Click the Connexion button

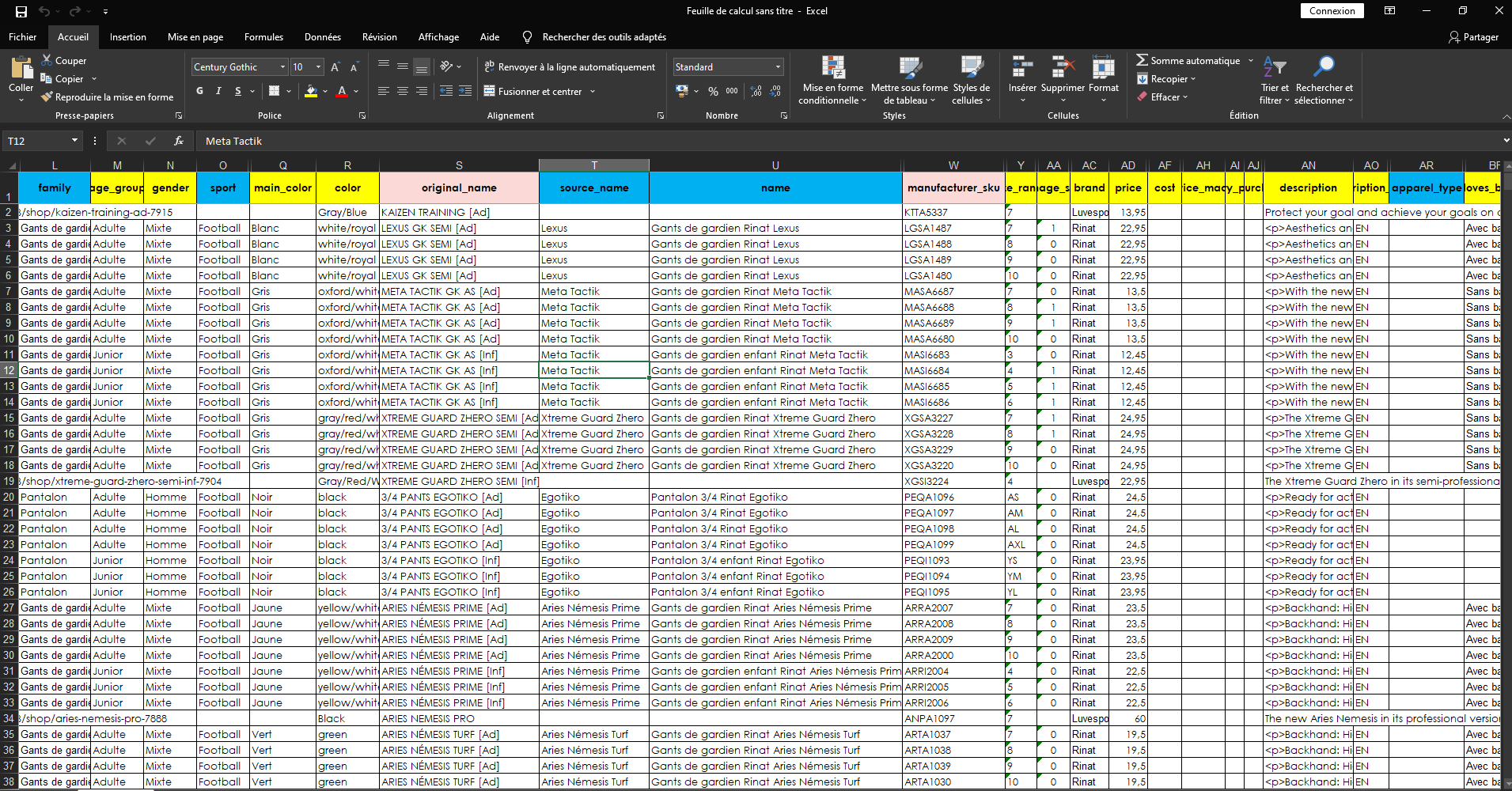click(1332, 11)
